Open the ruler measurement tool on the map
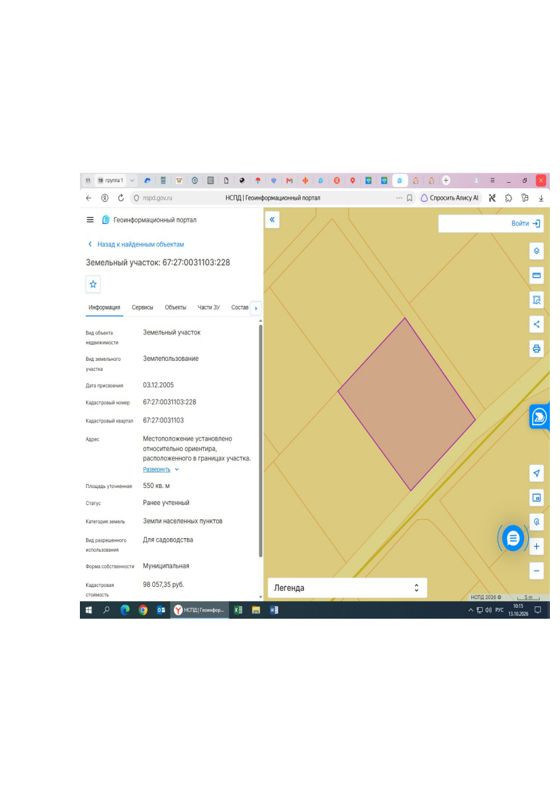The image size is (560, 792). (536, 275)
